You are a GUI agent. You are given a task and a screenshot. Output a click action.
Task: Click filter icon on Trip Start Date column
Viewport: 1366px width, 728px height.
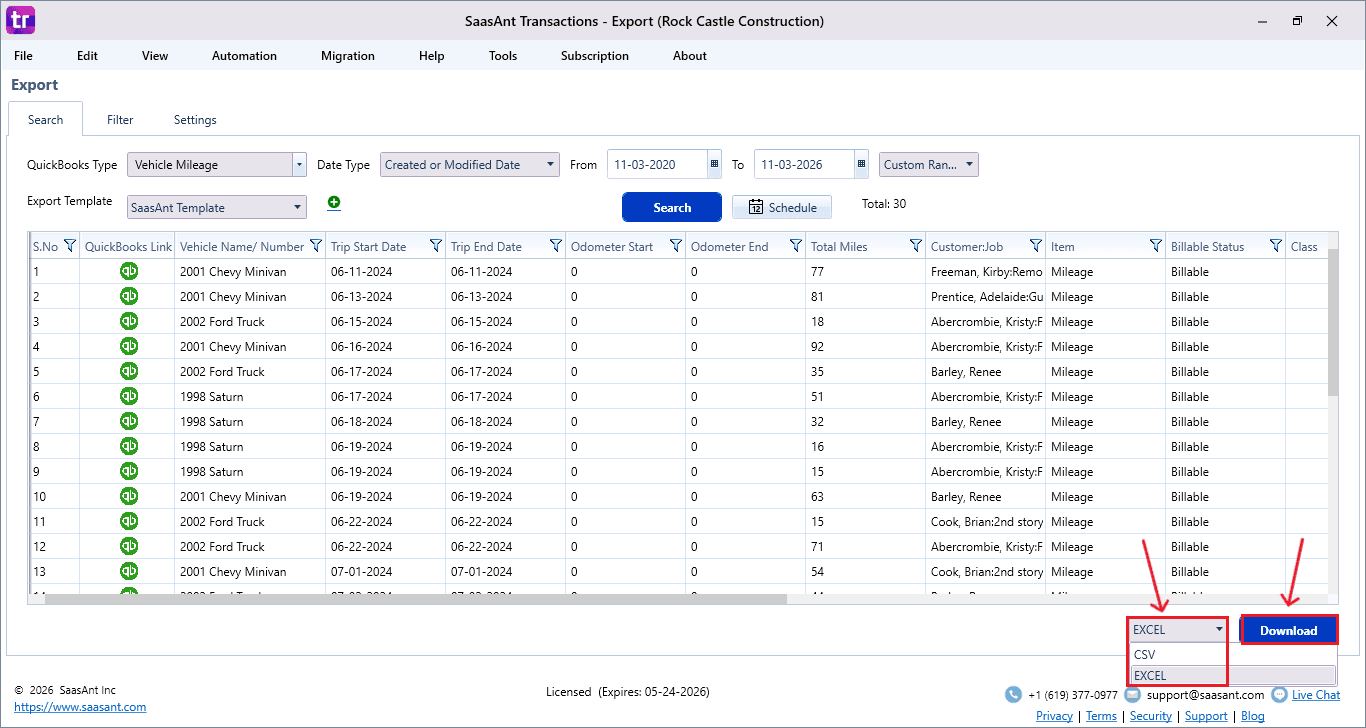tap(435, 246)
